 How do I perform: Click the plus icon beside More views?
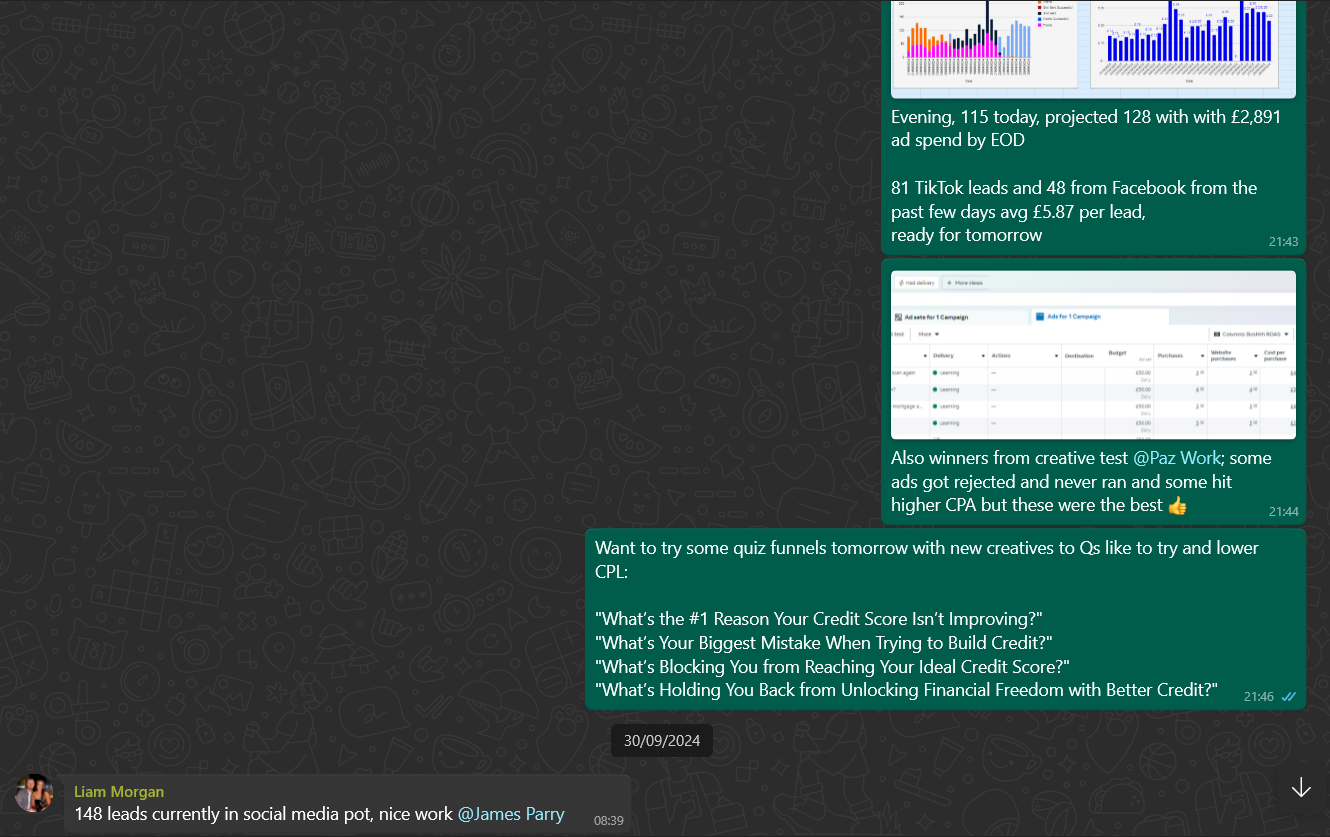948,283
